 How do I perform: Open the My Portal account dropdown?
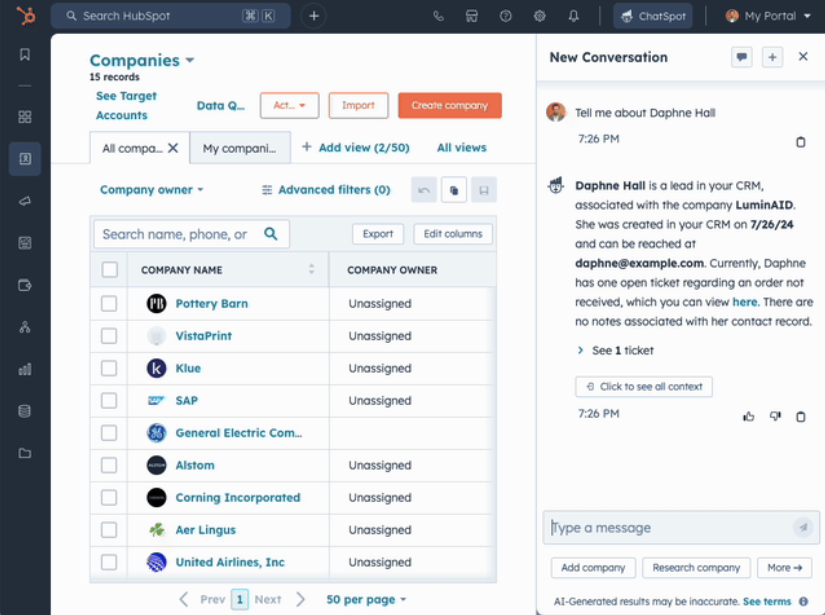(768, 16)
